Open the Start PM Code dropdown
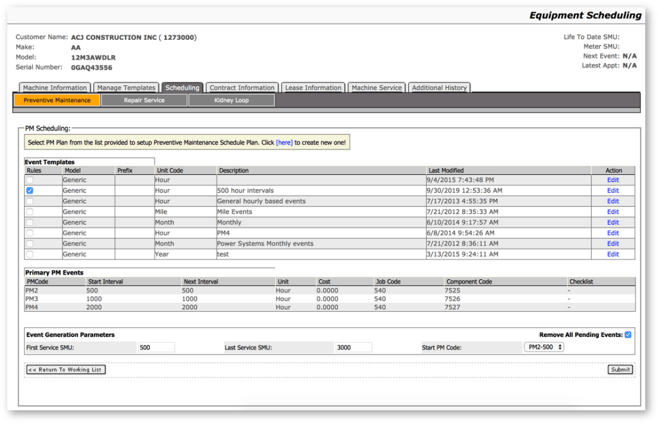658x423 pixels. coord(544,347)
